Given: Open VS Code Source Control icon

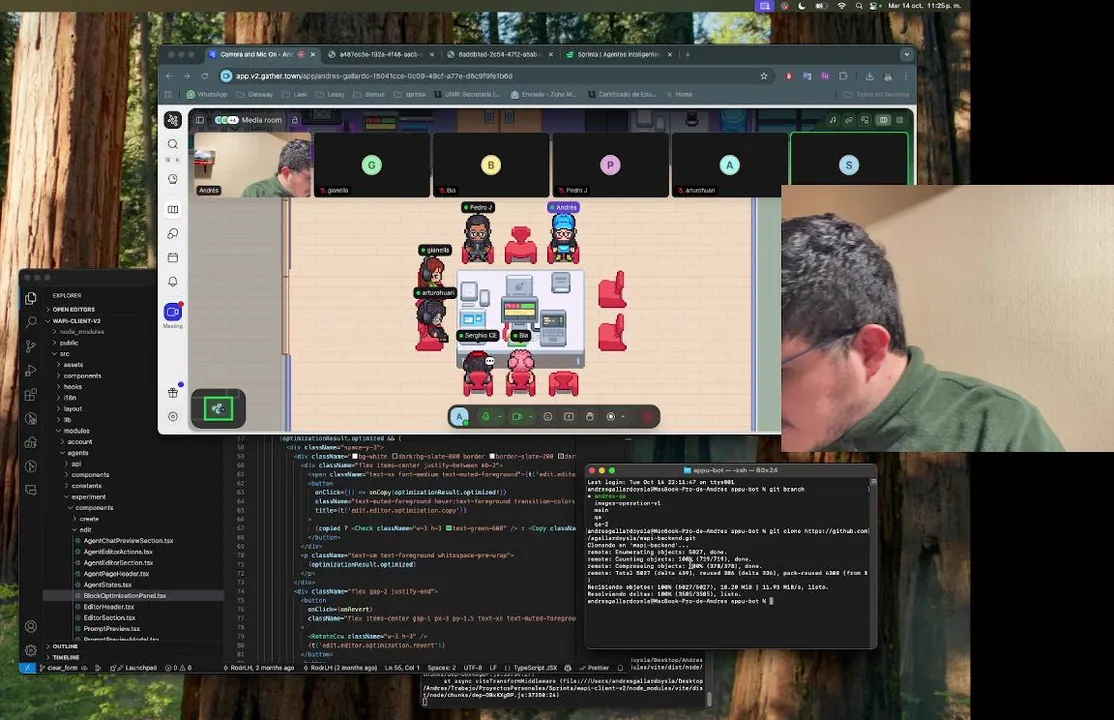Looking at the screenshot, I should (31, 347).
